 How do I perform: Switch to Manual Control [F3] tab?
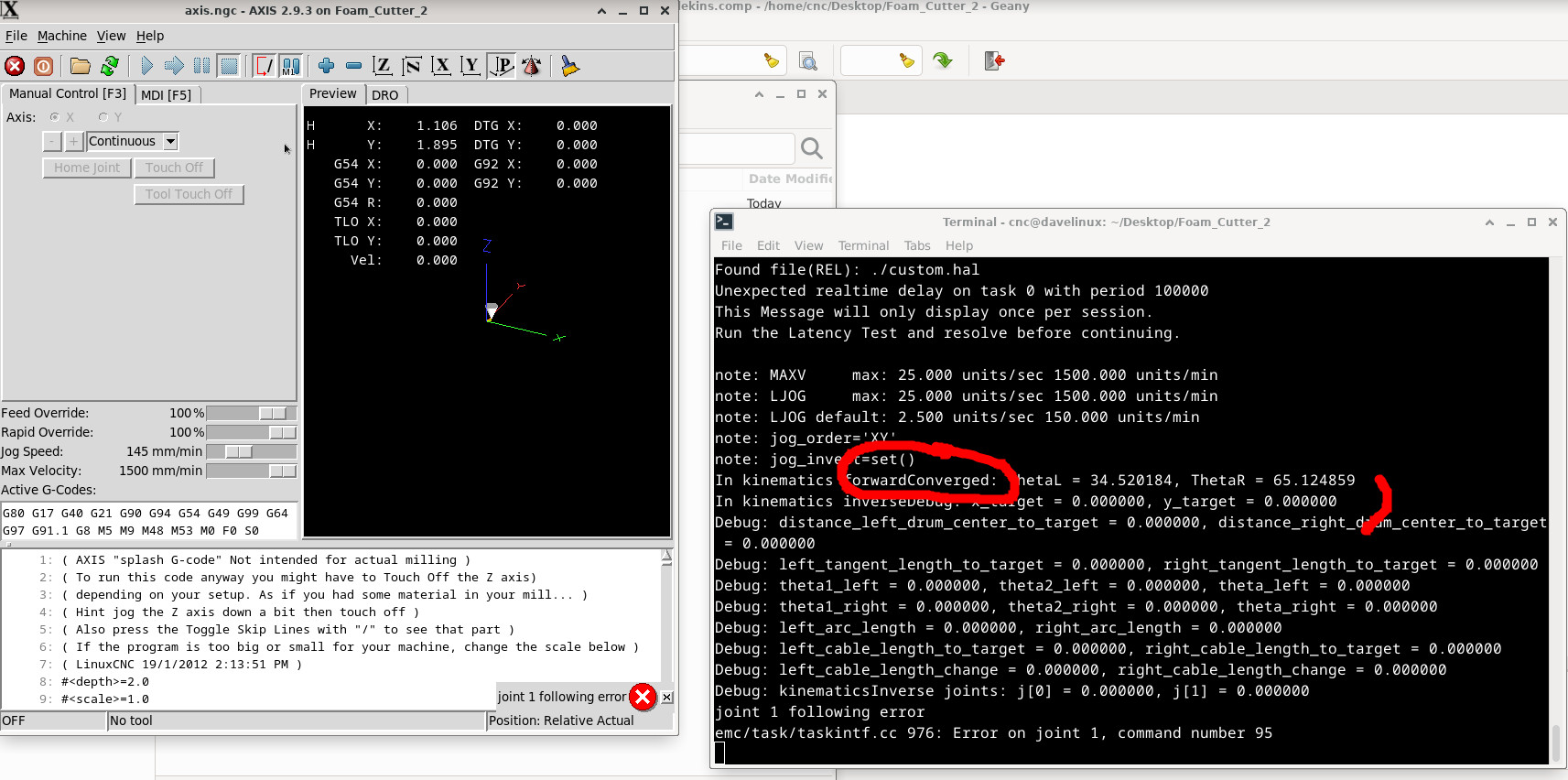[68, 93]
